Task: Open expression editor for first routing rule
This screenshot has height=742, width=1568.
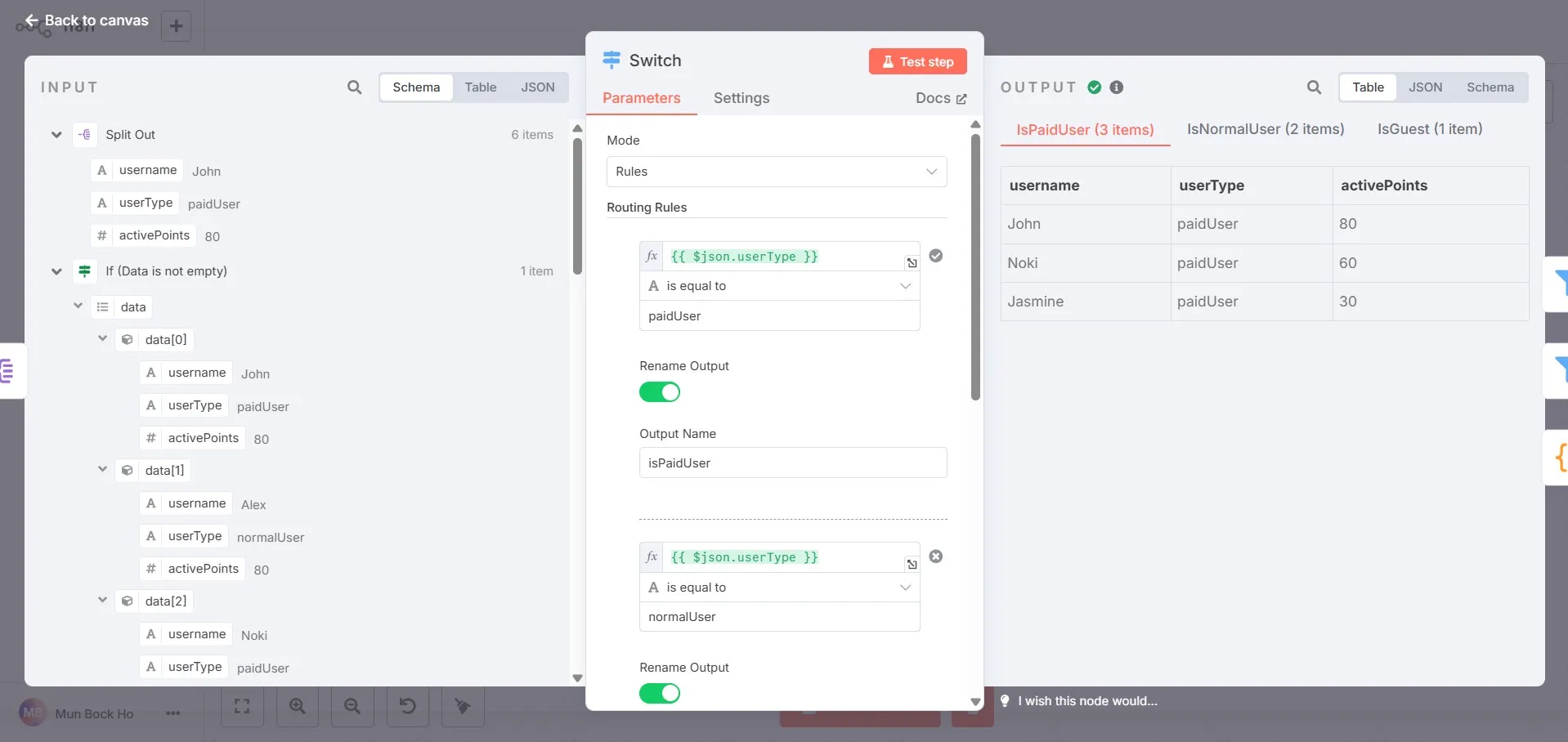Action: [x=912, y=262]
